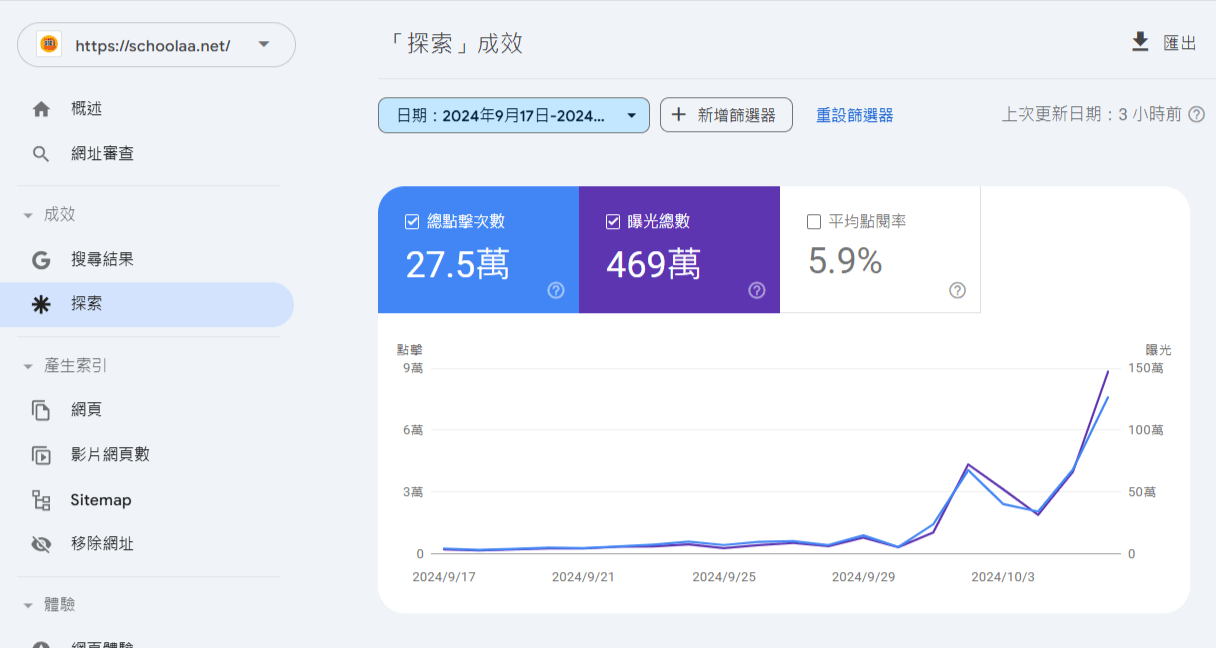The height and width of the screenshot is (648, 1216).
Task: Click the Sitemap tree icon
Action: coord(41,500)
